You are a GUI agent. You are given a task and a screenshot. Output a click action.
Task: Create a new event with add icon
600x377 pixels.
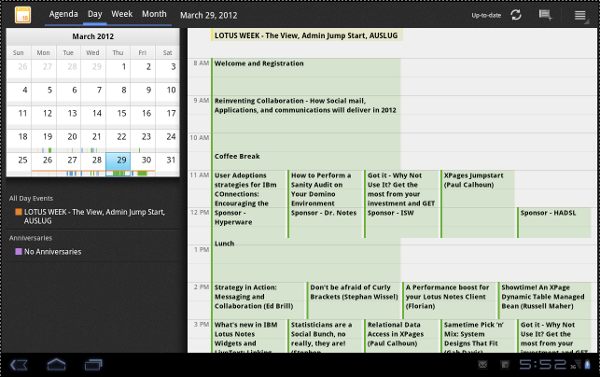coord(545,15)
